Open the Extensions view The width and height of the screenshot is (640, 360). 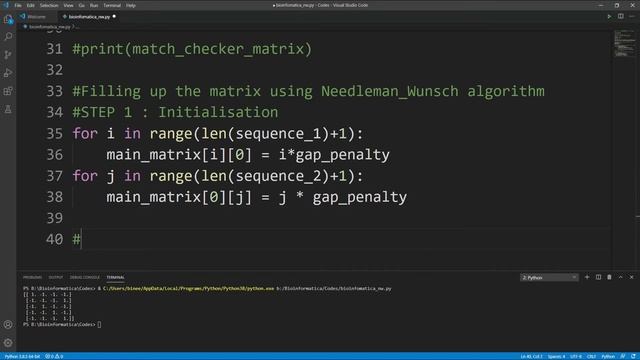pos(8,91)
